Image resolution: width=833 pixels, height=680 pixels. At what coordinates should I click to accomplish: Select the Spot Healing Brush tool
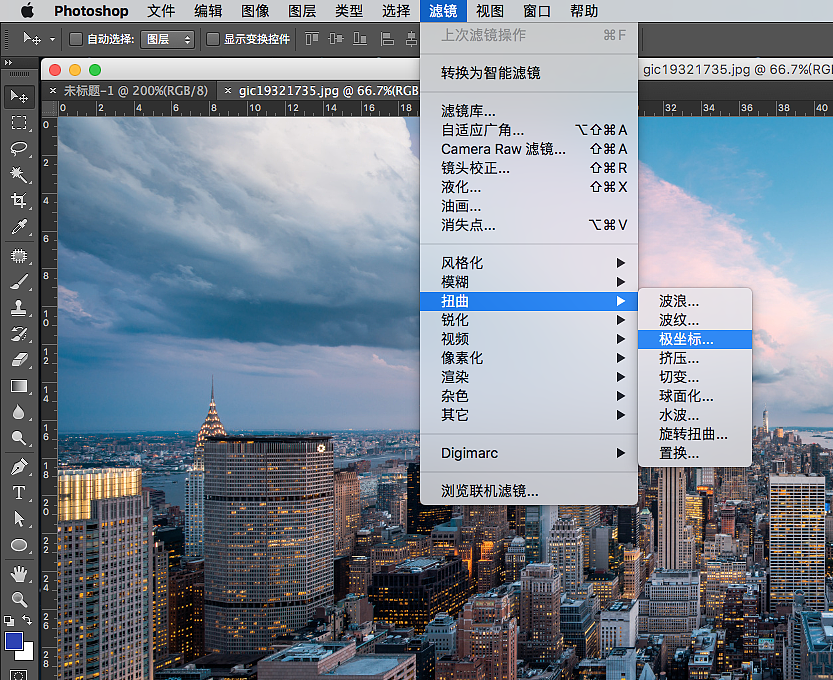pyautogui.click(x=19, y=256)
